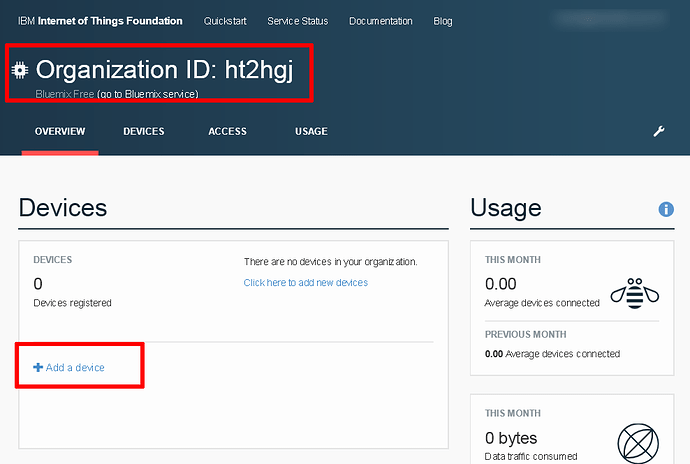Click IBM Internet of Things Foundation logo
The image size is (690, 464).
(x=100, y=21)
